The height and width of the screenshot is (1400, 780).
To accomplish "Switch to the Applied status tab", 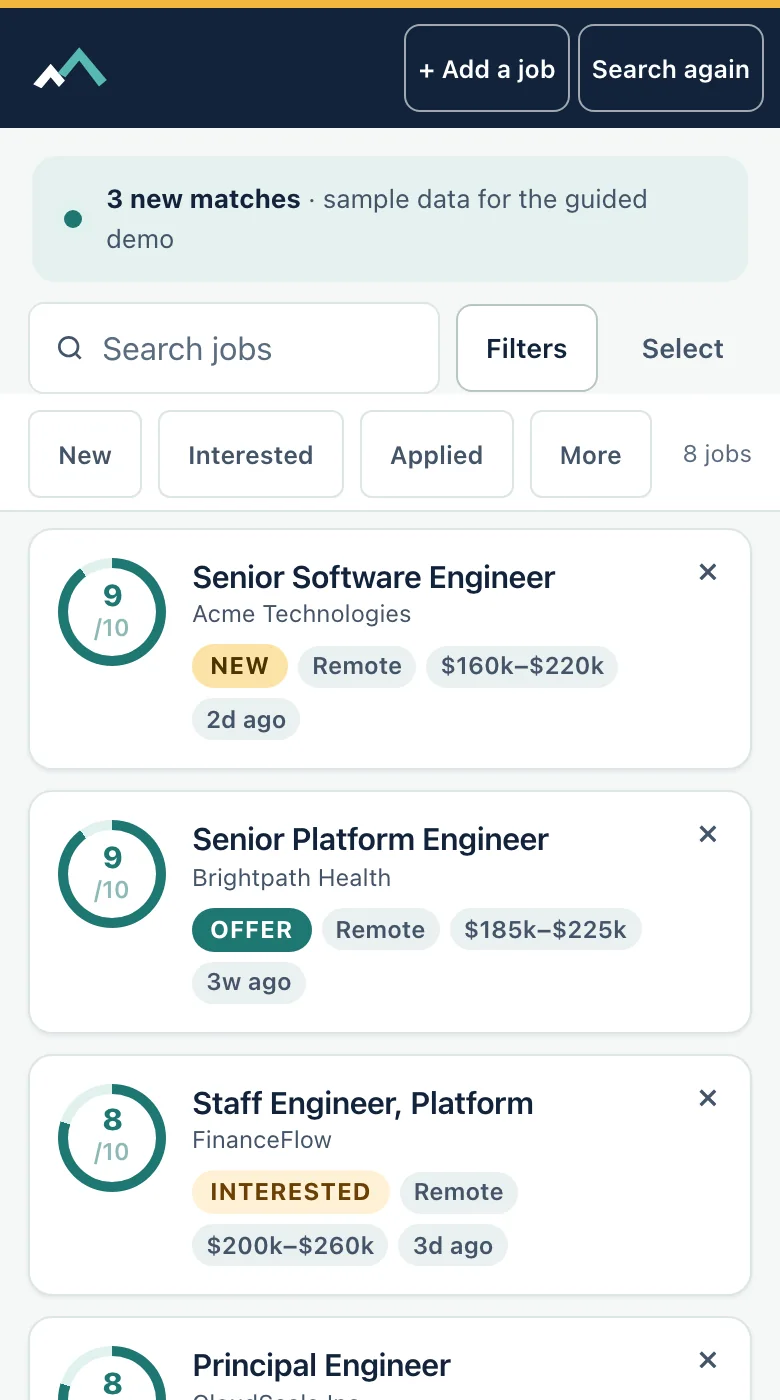I will 437,454.
